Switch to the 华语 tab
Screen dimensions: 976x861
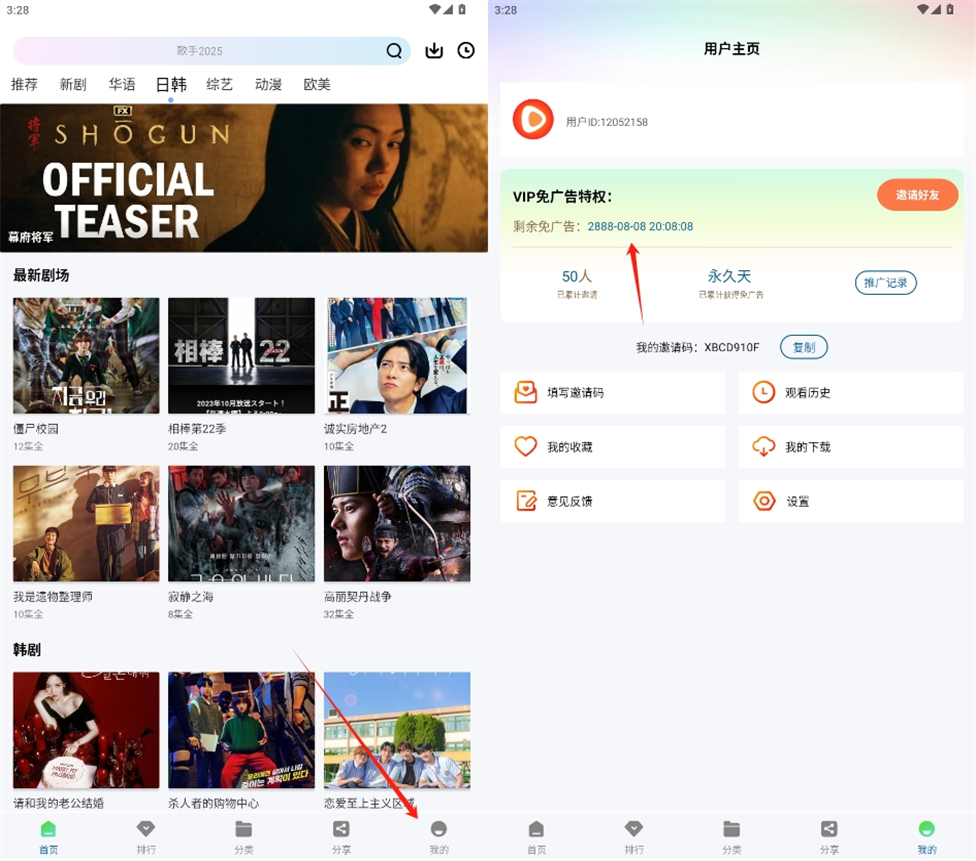pos(122,84)
